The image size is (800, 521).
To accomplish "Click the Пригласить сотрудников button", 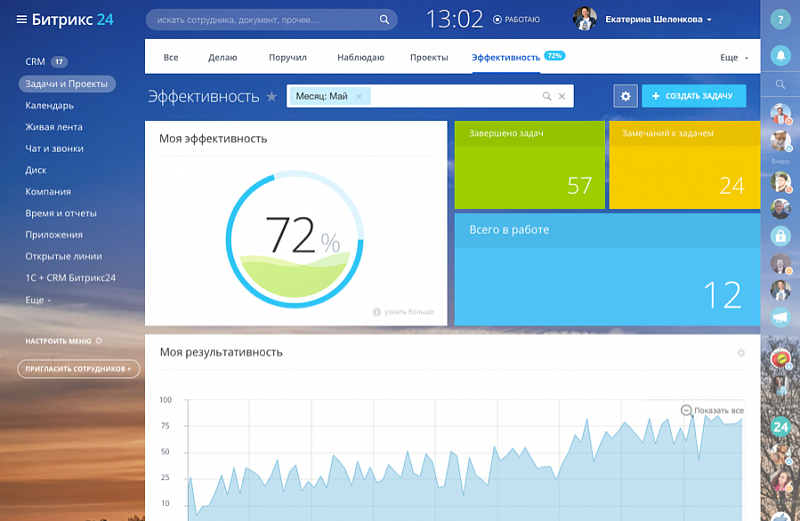I will pyautogui.click(x=76, y=368).
